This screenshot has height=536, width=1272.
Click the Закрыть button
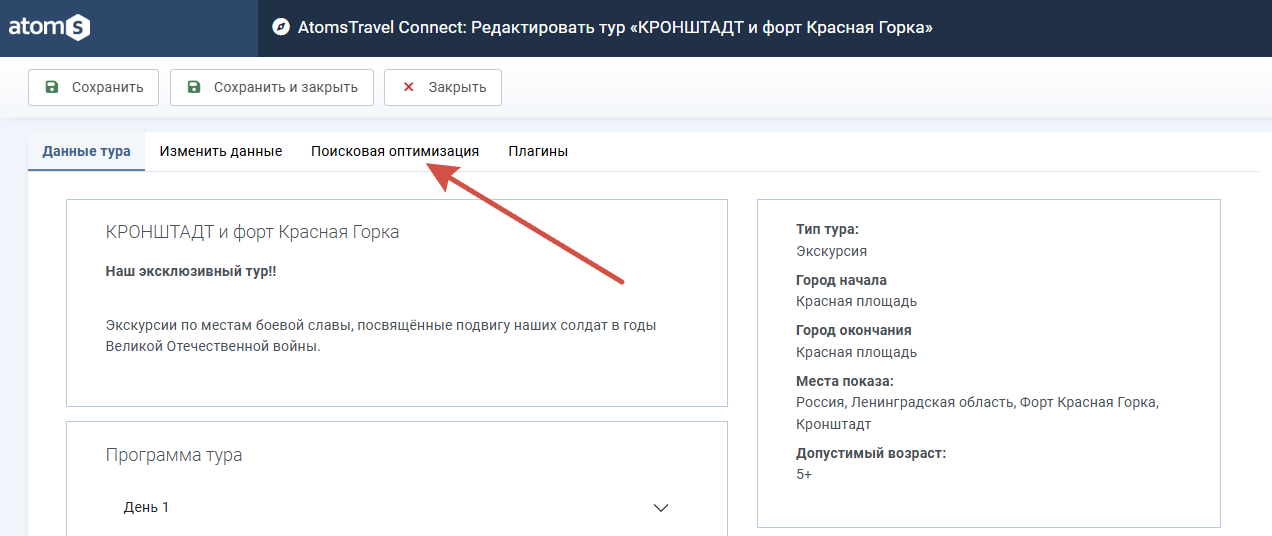(443, 87)
